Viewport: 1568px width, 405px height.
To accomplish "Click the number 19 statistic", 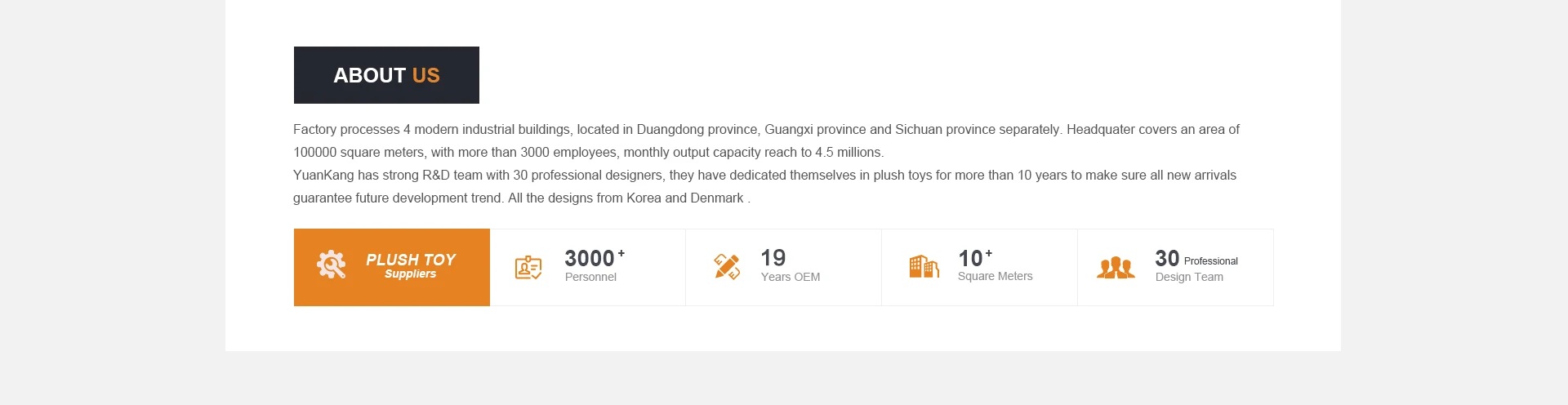I will tap(773, 258).
